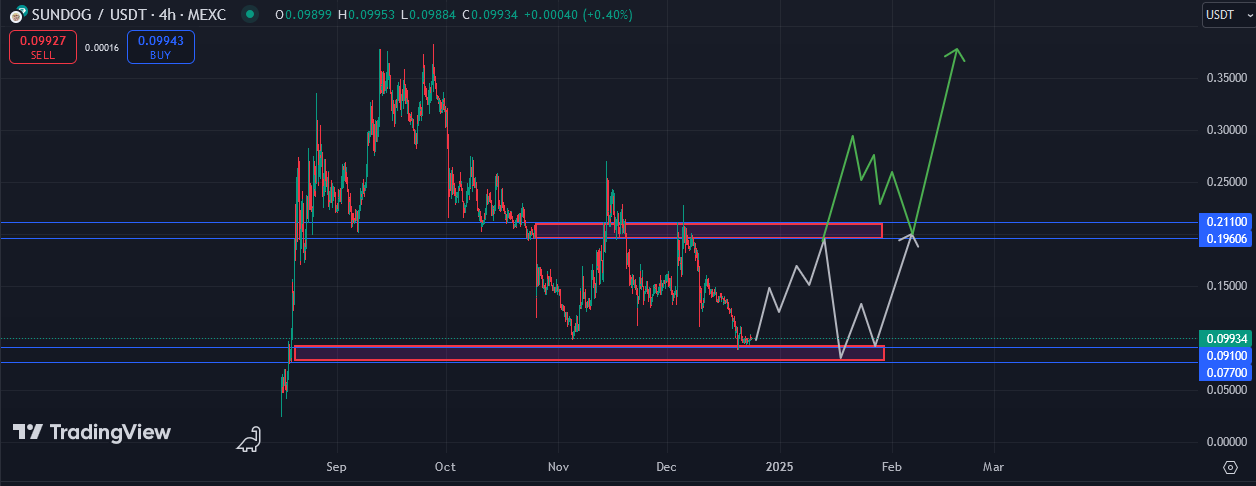The image size is (1256, 486).
Task: Click the dinosaur icon near TradingView logo
Action: pyautogui.click(x=249, y=439)
